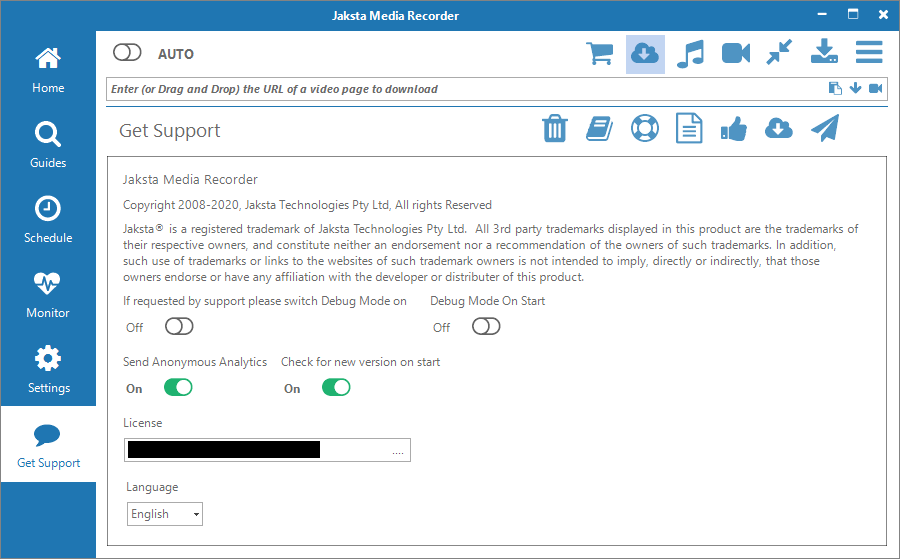Screen dimensions: 900x559
Task: Open the document log icon
Action: 689,128
